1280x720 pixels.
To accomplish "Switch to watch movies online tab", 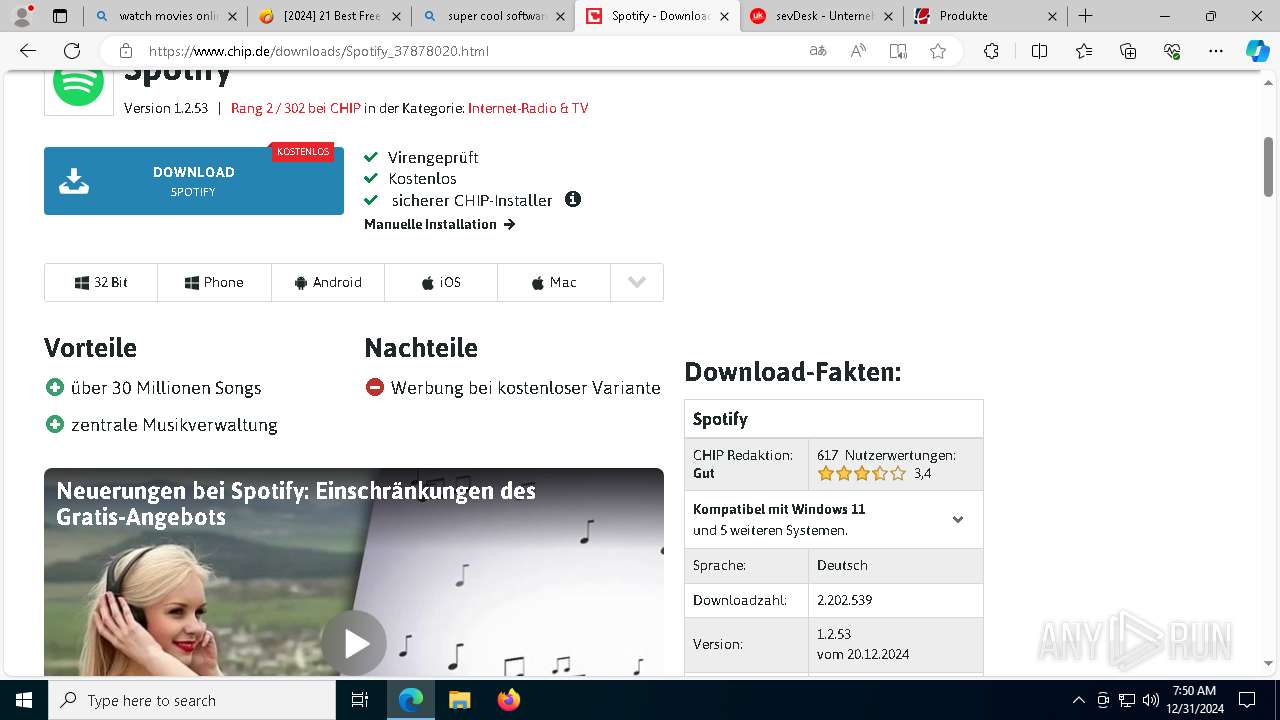I will point(165,16).
